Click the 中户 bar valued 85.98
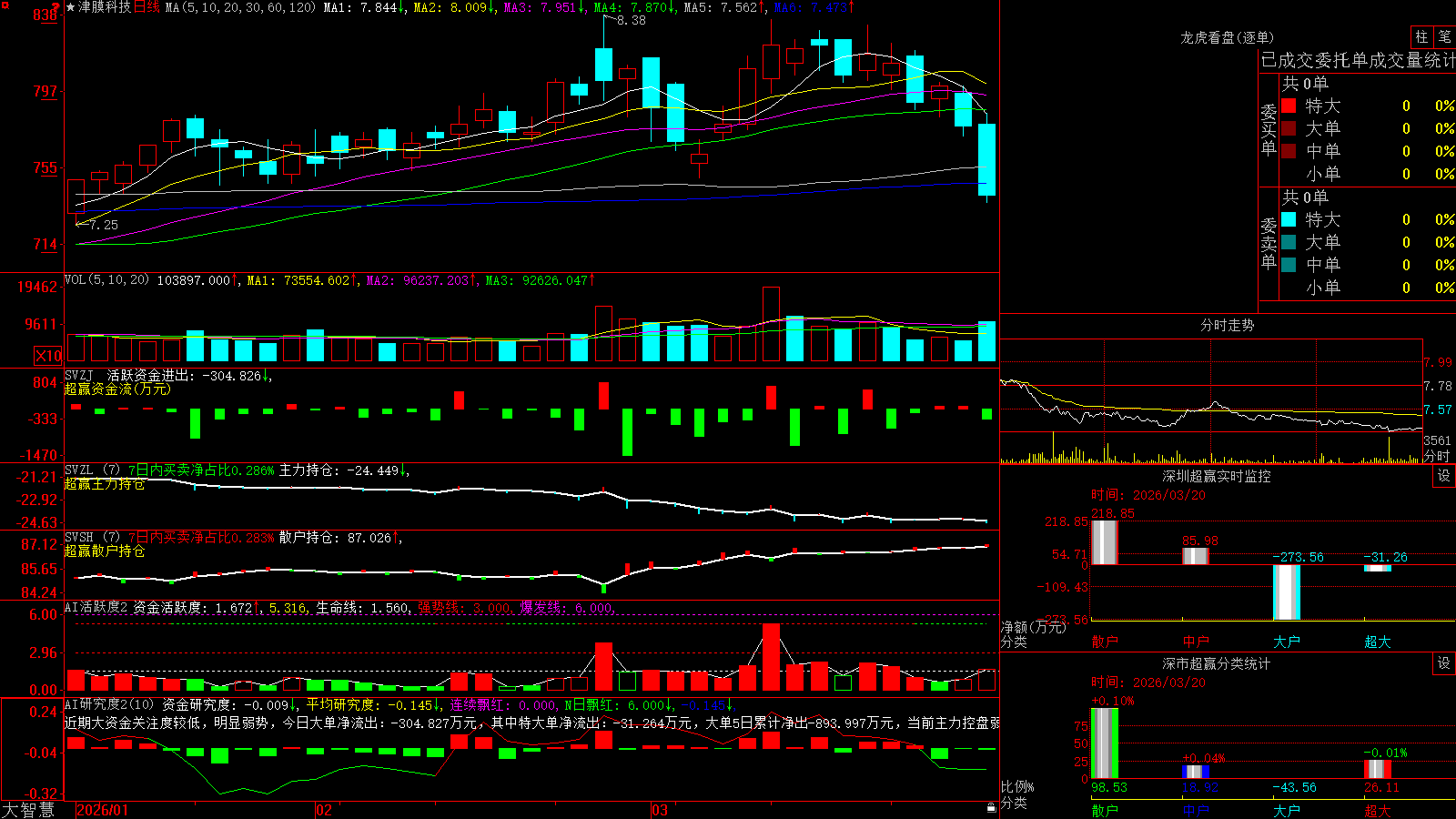Screen dimensions: 1456x819 coord(1195,556)
